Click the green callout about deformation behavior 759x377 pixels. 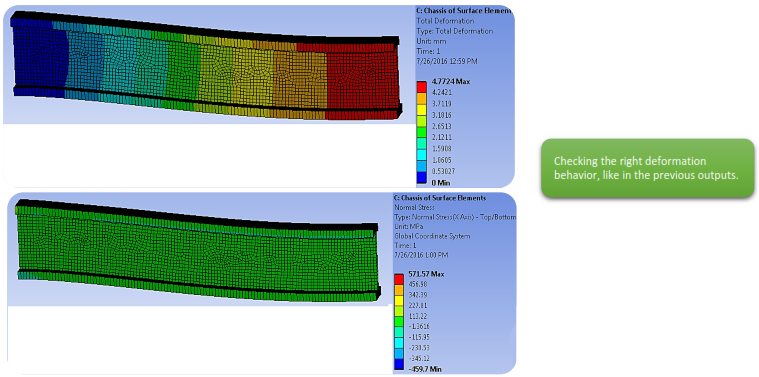[648, 168]
